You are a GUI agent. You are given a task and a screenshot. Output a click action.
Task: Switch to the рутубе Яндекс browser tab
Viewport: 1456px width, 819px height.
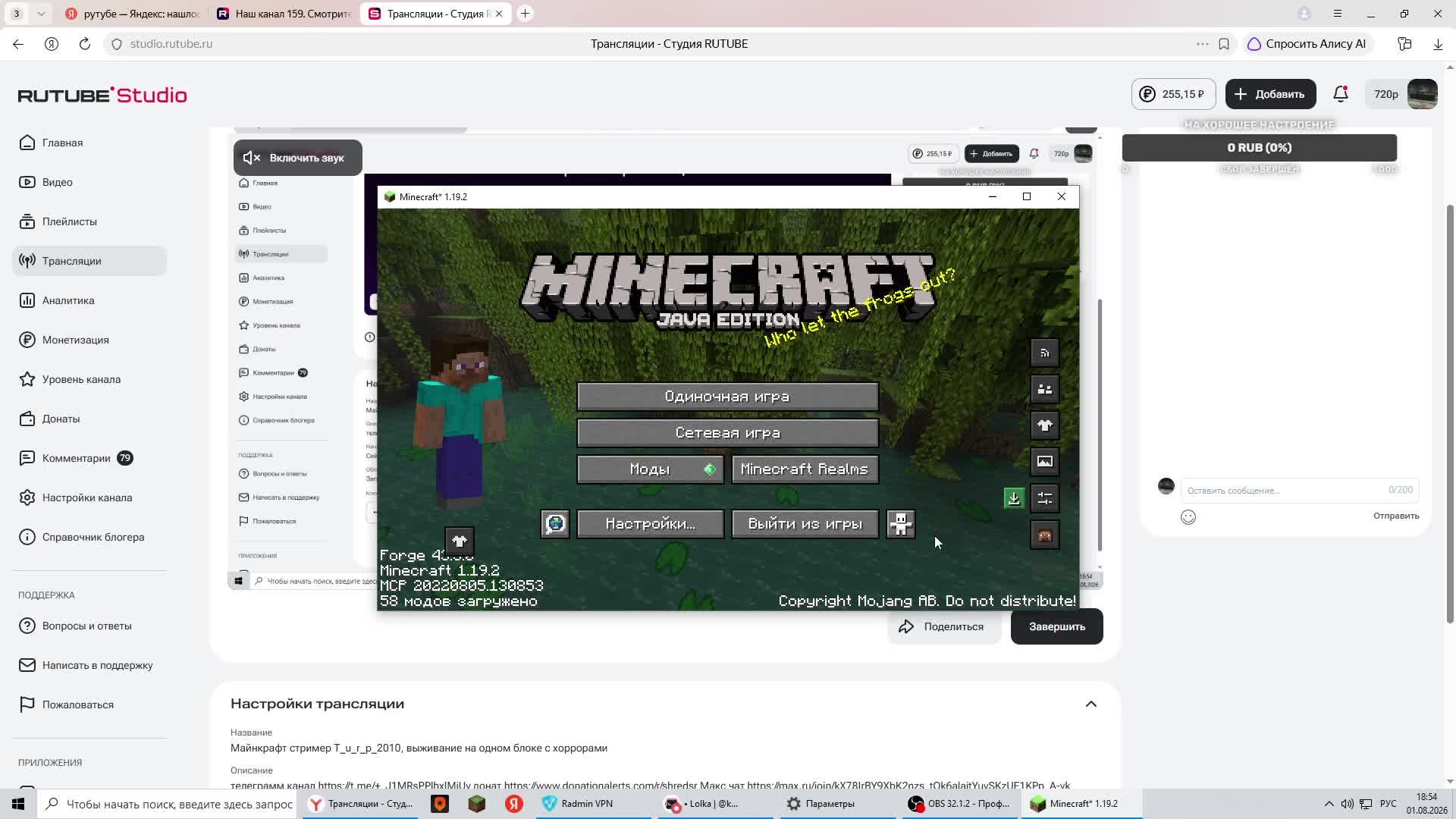133,14
